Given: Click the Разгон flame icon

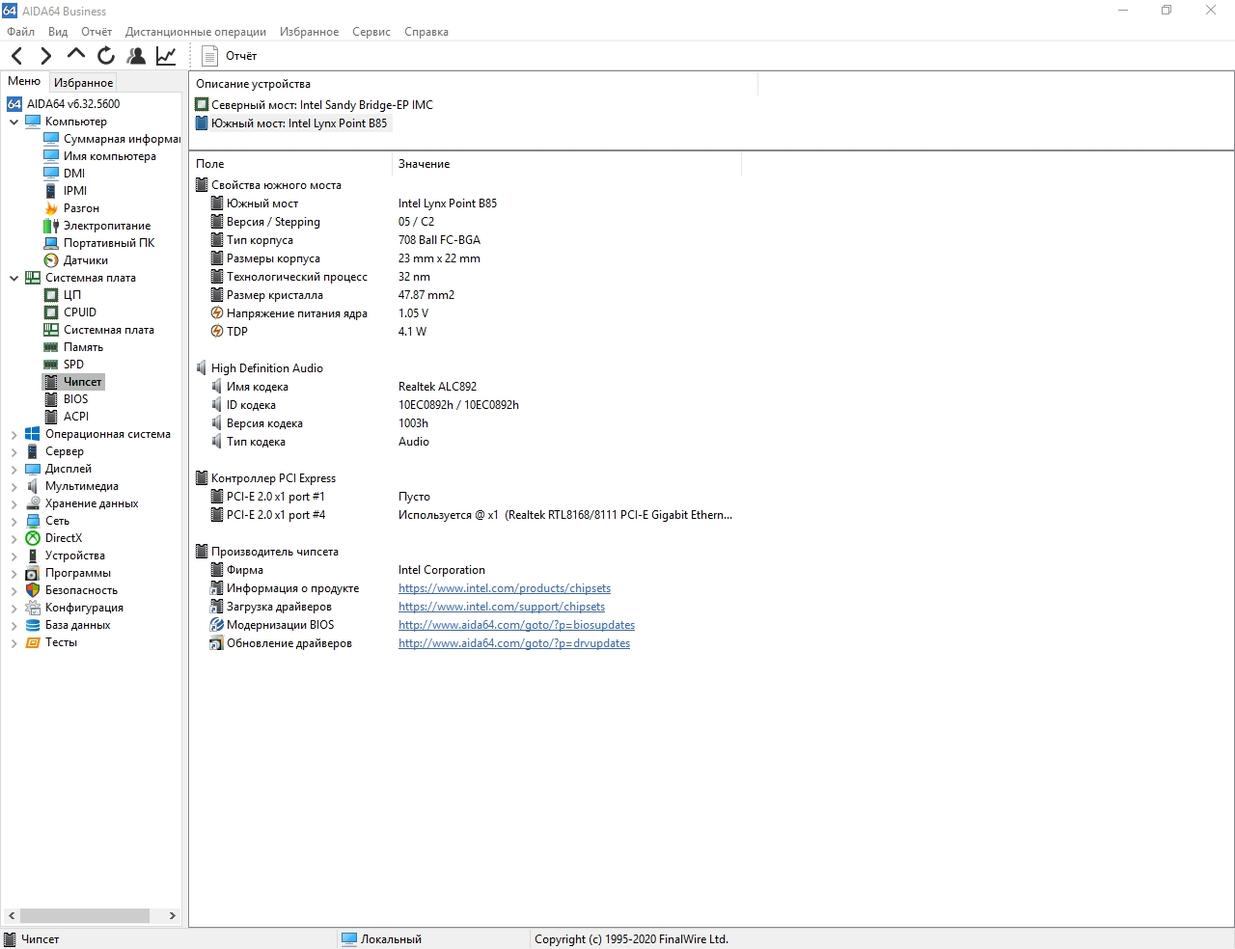Looking at the screenshot, I should pyautogui.click(x=51, y=208).
